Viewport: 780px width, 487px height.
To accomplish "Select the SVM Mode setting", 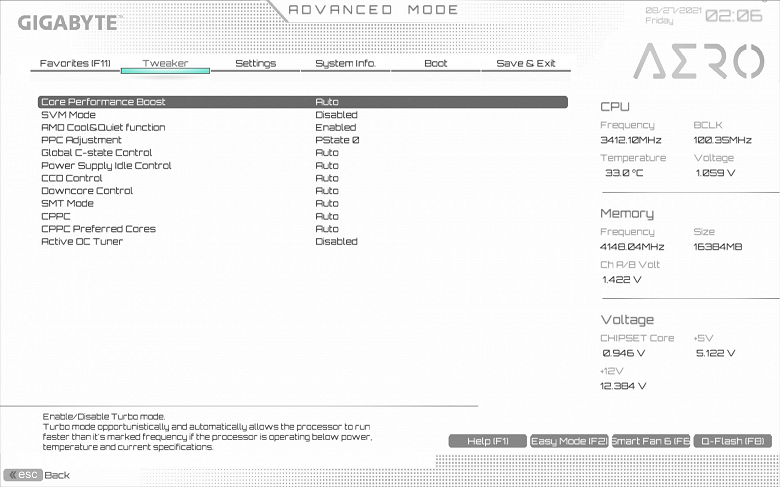I will (68, 114).
